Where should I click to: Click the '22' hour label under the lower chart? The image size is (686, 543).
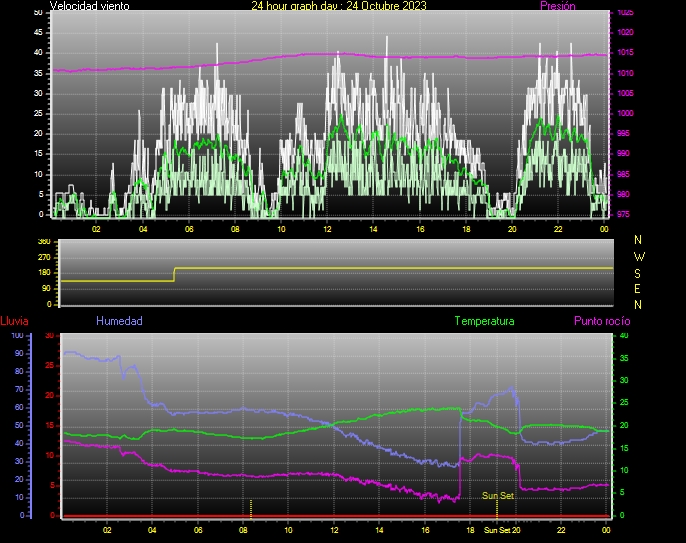(x=561, y=530)
